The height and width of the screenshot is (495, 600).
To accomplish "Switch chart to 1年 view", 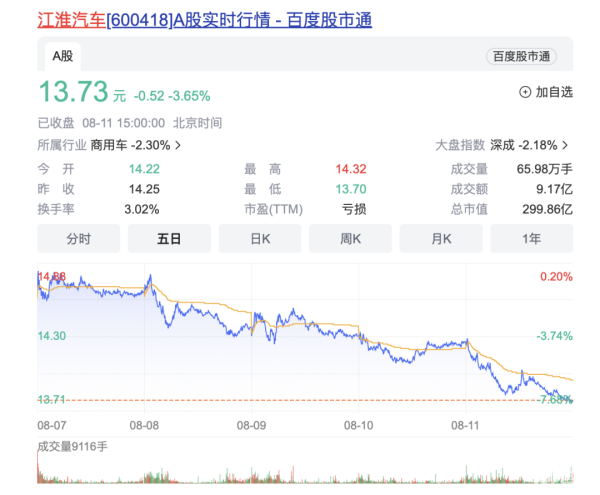I will coord(531,239).
